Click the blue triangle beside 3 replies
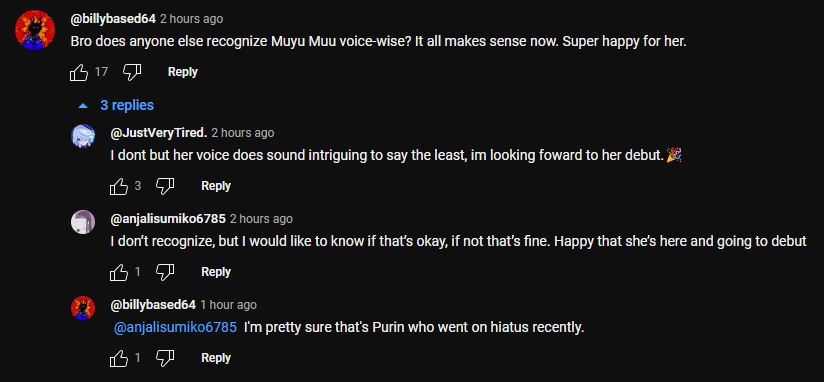This screenshot has height=382, width=824. click(x=83, y=106)
